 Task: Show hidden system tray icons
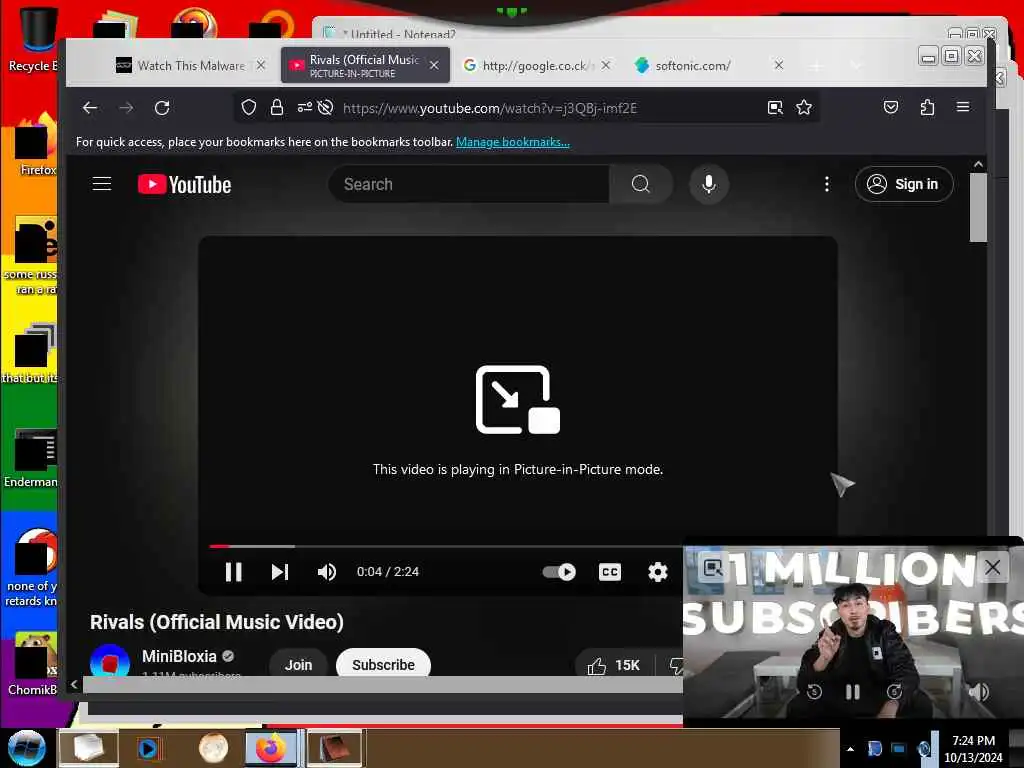(850, 749)
